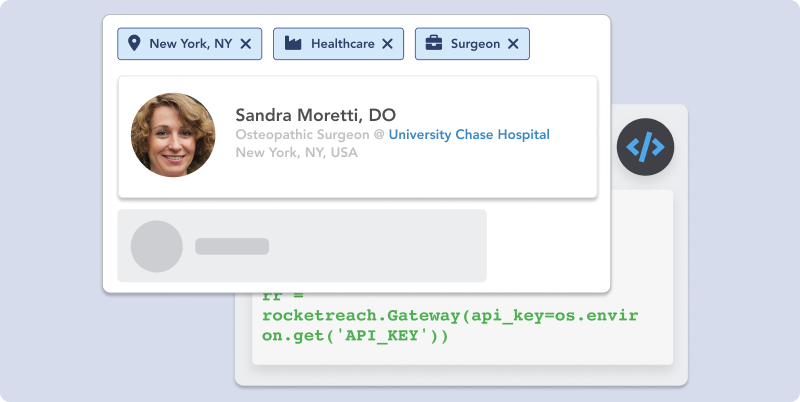
Task: Click the gray placeholder name bar
Action: tap(232, 246)
